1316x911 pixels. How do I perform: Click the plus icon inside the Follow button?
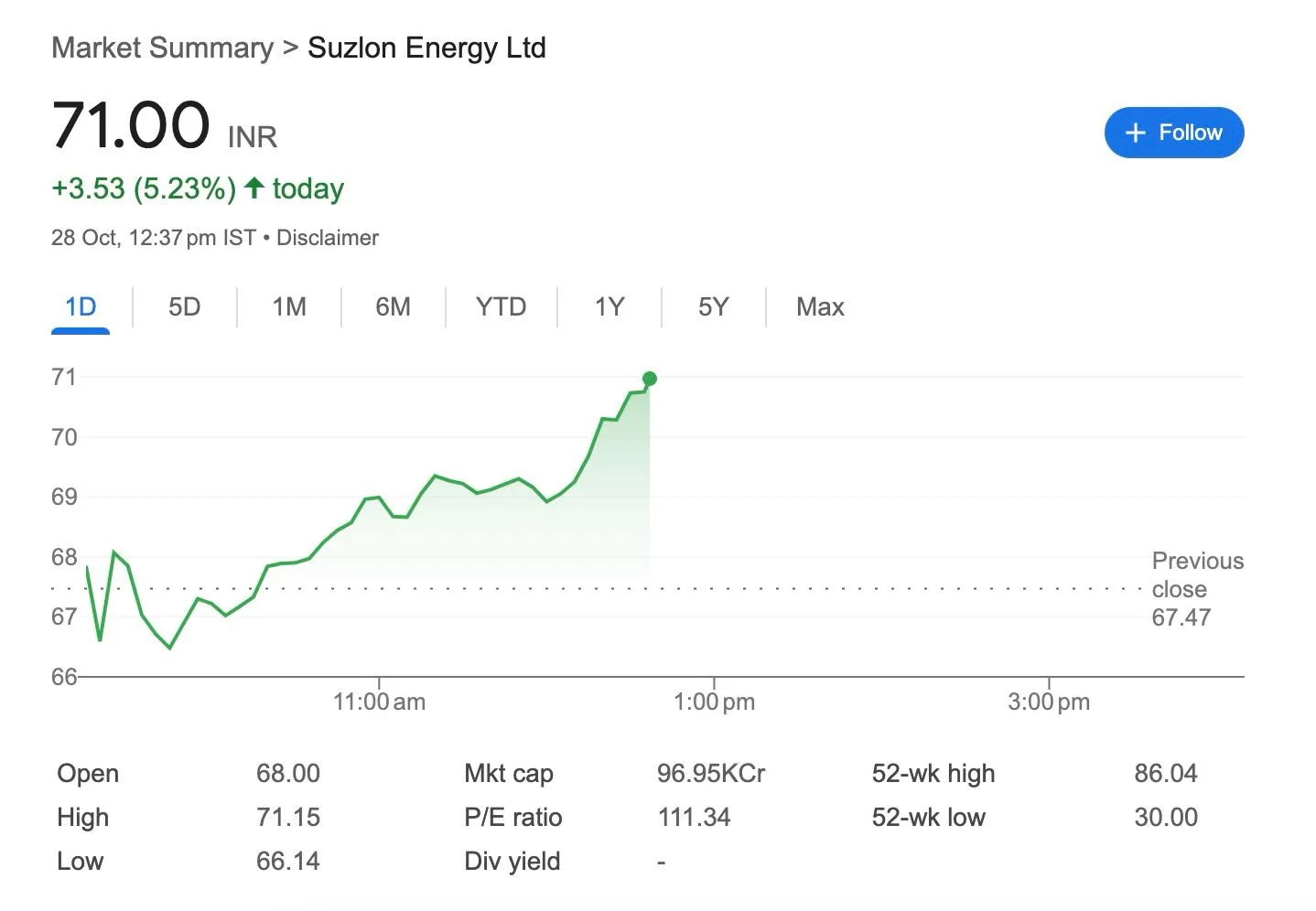1135,133
